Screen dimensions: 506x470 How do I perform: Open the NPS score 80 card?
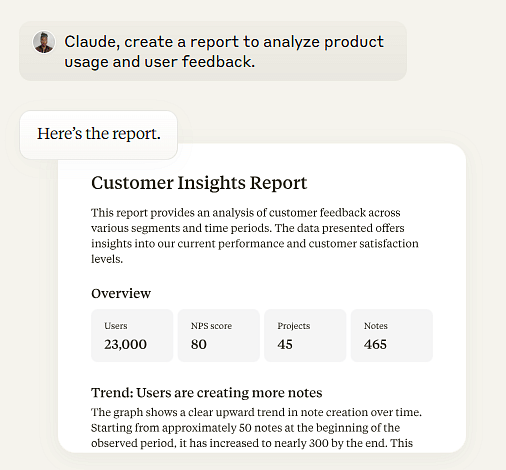(x=219, y=335)
